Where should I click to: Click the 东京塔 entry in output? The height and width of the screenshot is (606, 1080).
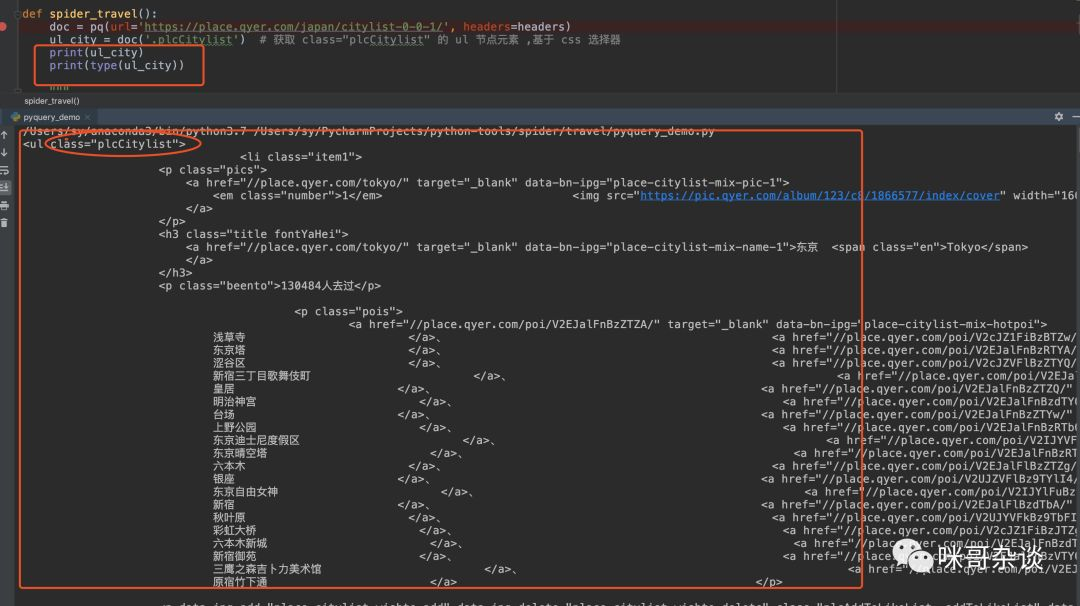(x=229, y=351)
